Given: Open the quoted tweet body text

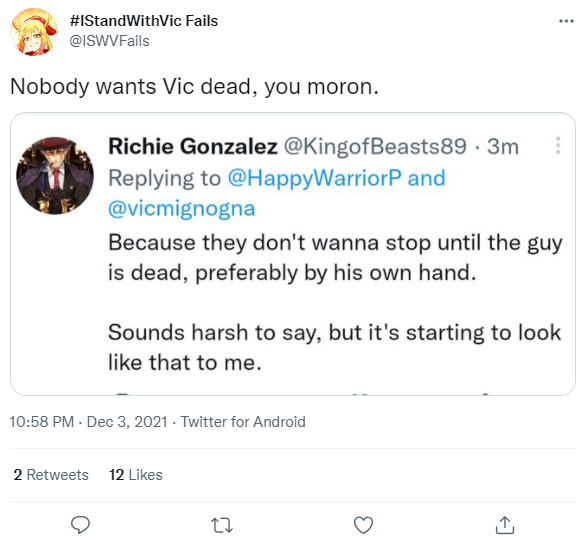Looking at the screenshot, I should [335, 302].
